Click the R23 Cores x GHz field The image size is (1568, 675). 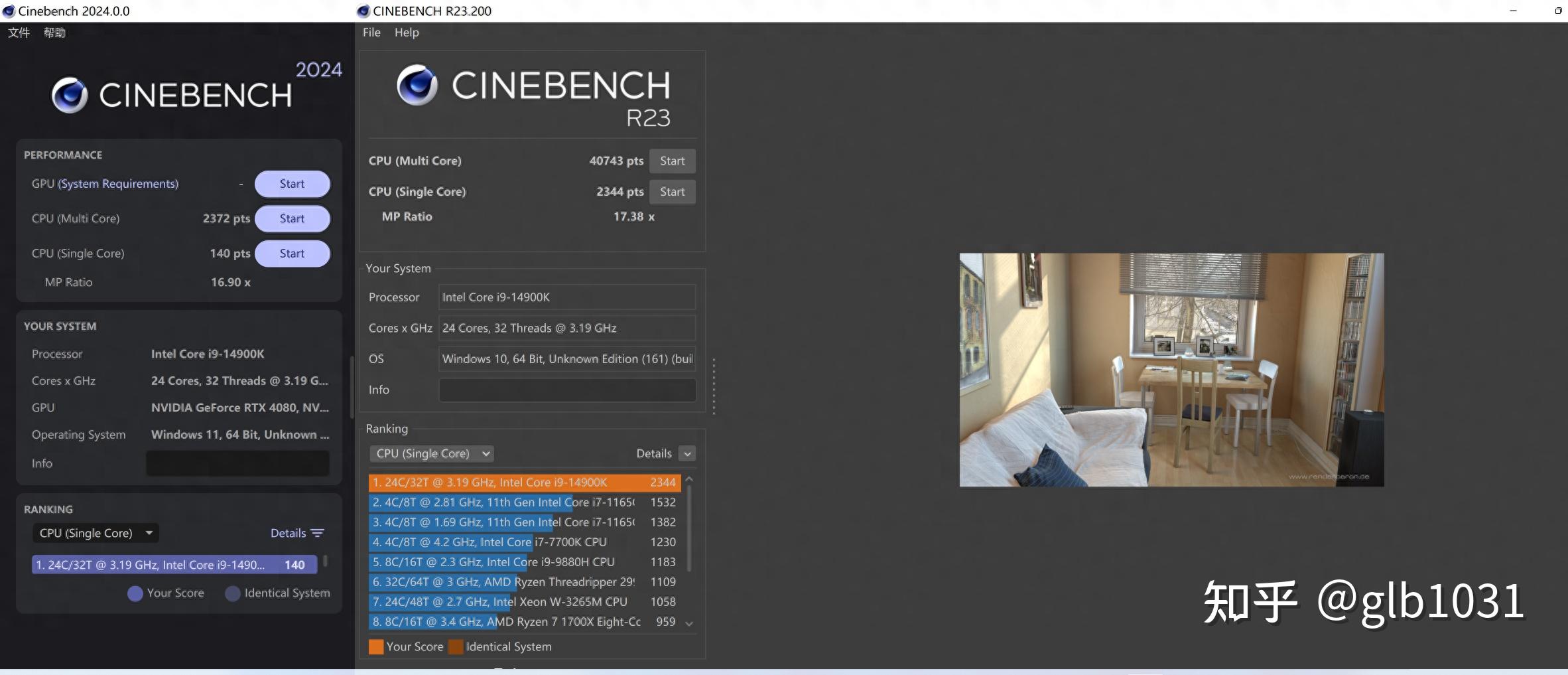point(567,328)
